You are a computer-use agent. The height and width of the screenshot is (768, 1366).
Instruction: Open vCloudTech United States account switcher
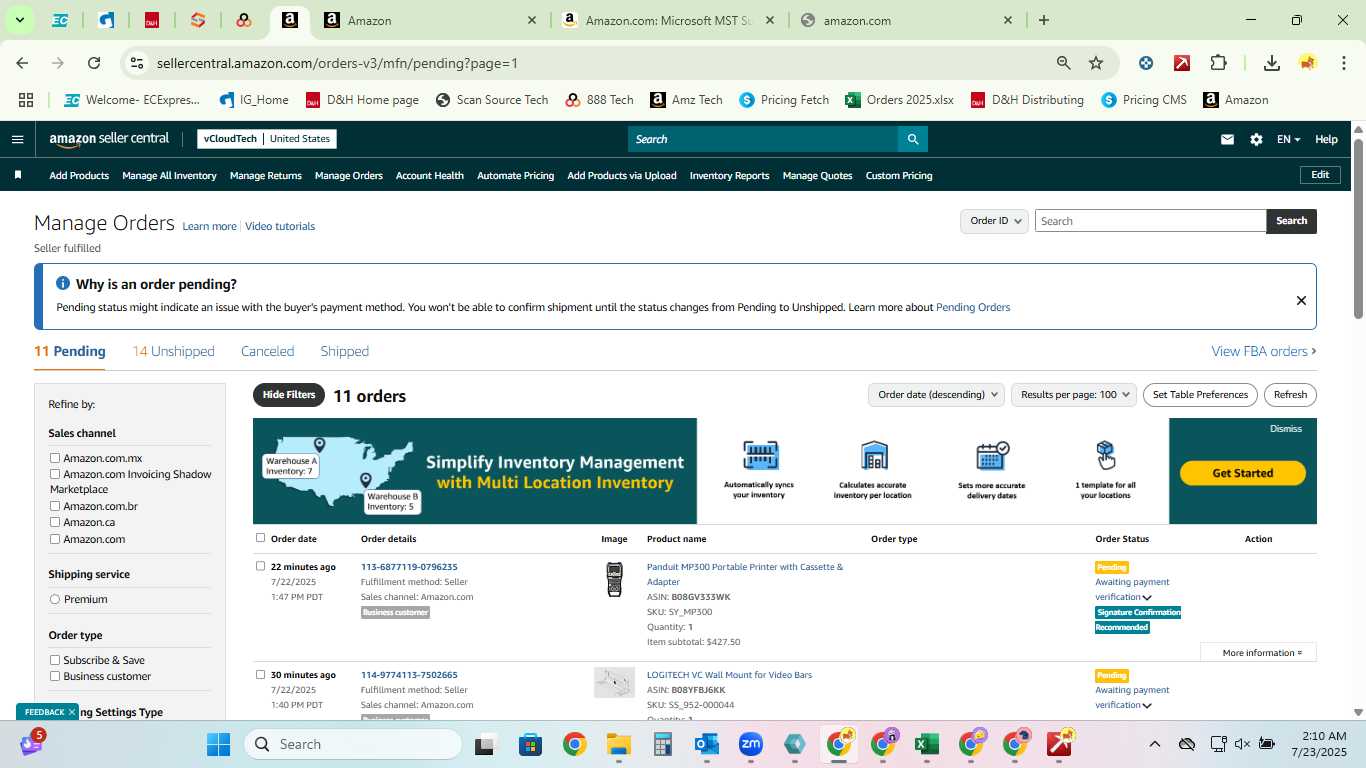pos(267,139)
